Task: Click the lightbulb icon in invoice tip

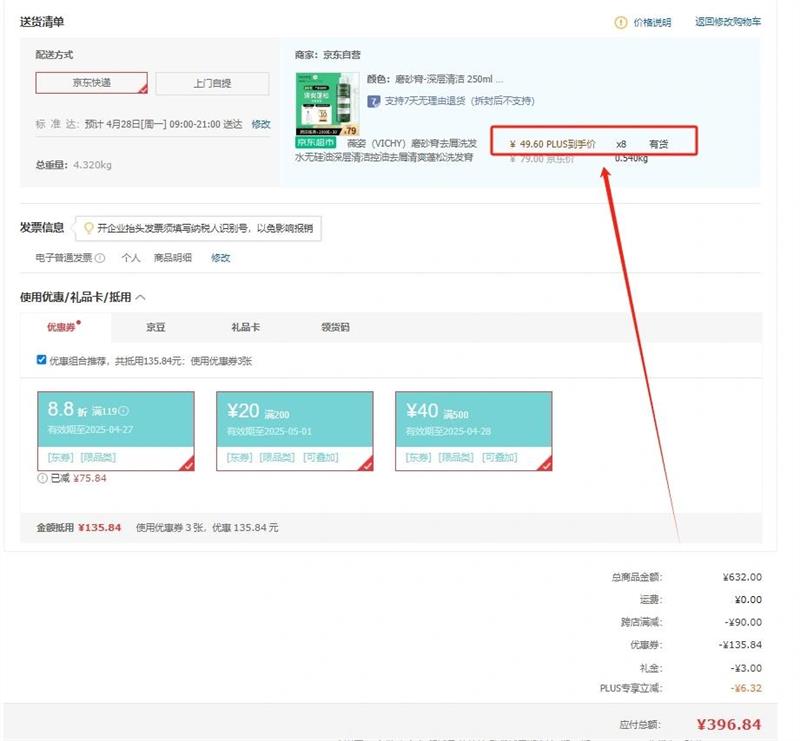Action: click(88, 228)
